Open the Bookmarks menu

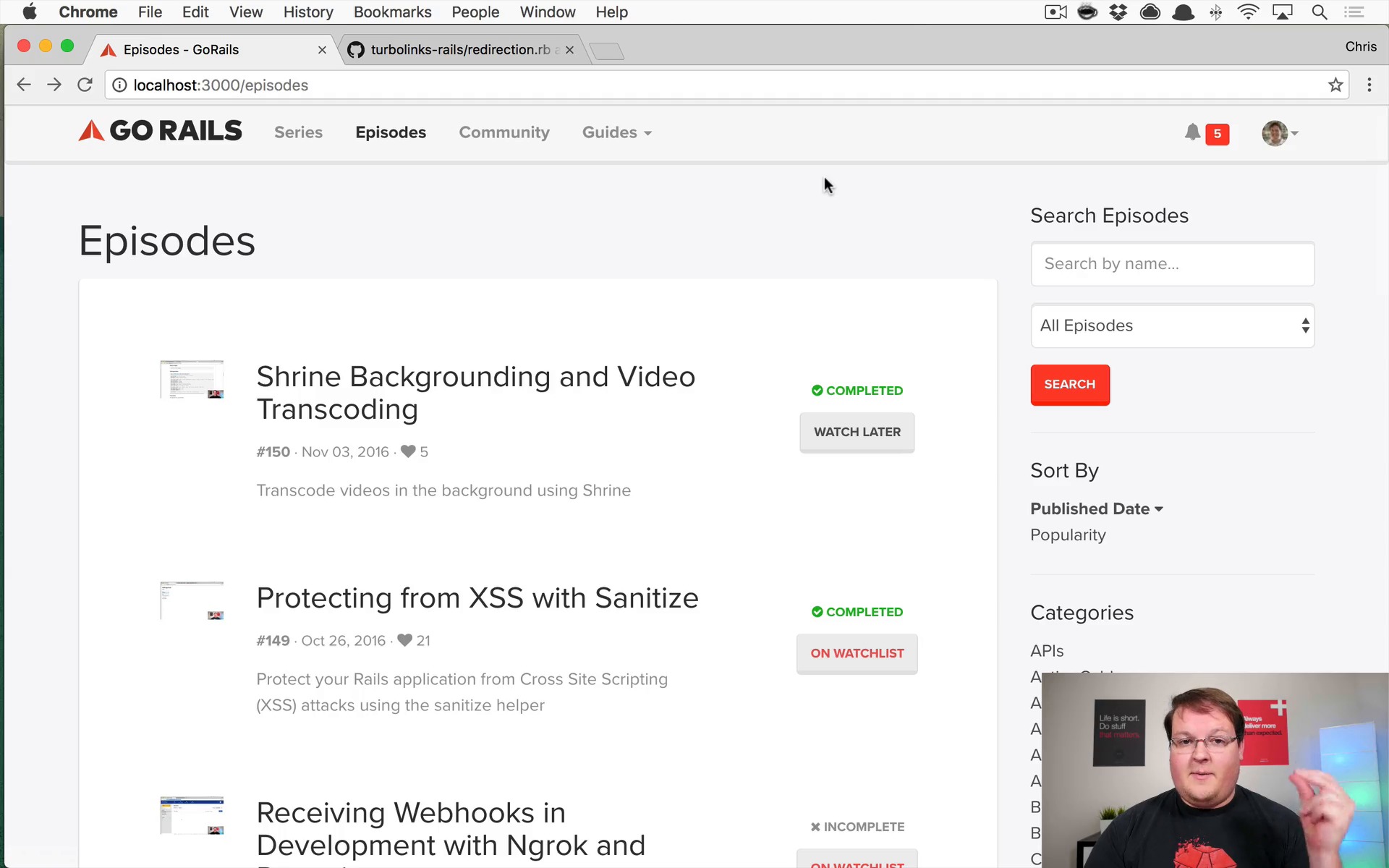pos(392,12)
